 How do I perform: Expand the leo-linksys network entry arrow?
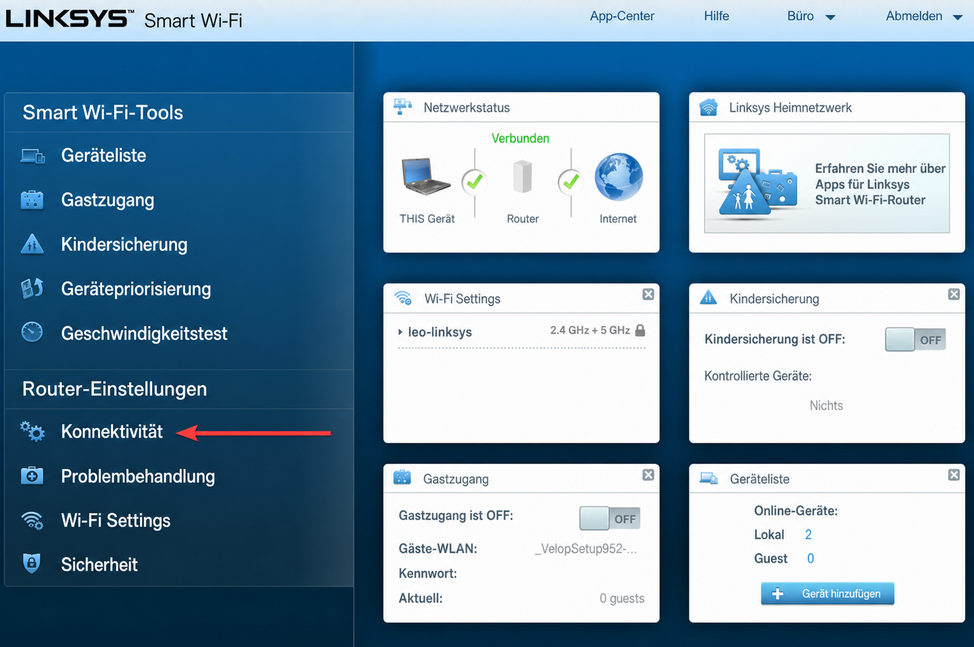click(400, 332)
